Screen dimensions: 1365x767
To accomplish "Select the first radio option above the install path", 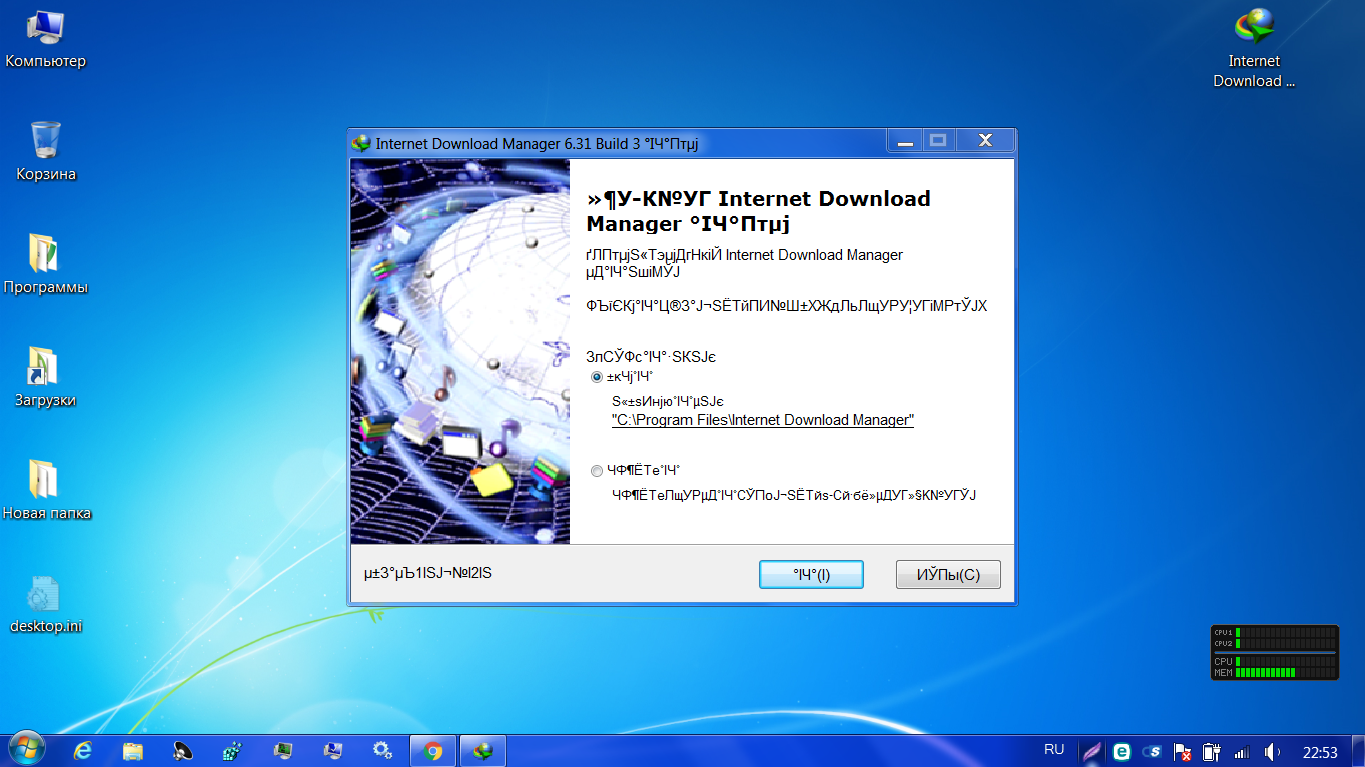I will click(597, 377).
